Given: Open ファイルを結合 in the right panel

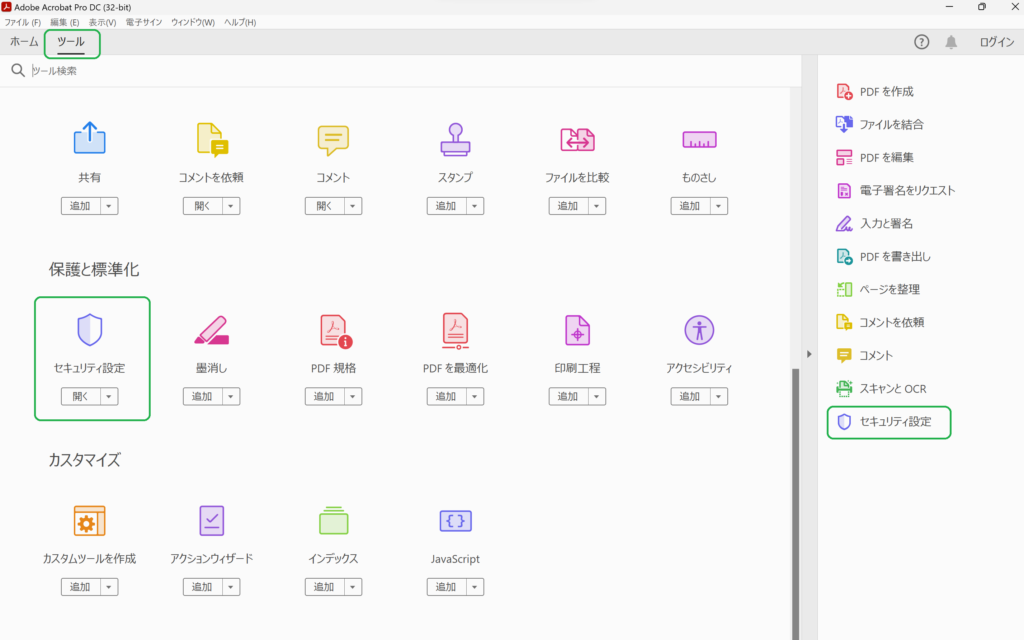Looking at the screenshot, I should click(880, 124).
